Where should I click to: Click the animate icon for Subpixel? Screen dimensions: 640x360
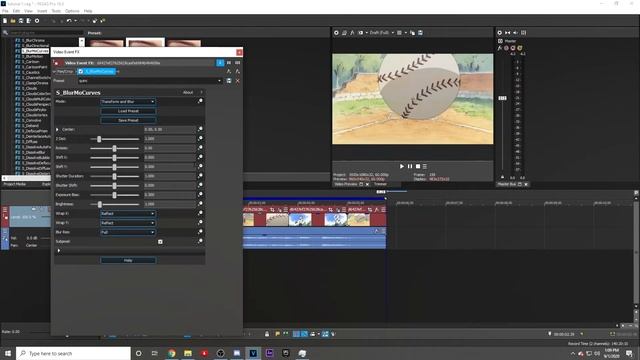(x=200, y=241)
